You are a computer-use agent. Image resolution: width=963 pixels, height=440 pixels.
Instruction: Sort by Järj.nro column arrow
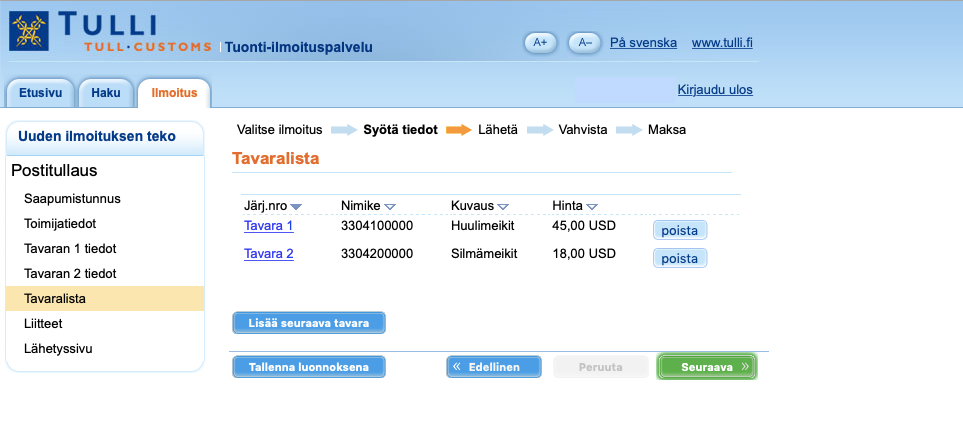pos(296,207)
